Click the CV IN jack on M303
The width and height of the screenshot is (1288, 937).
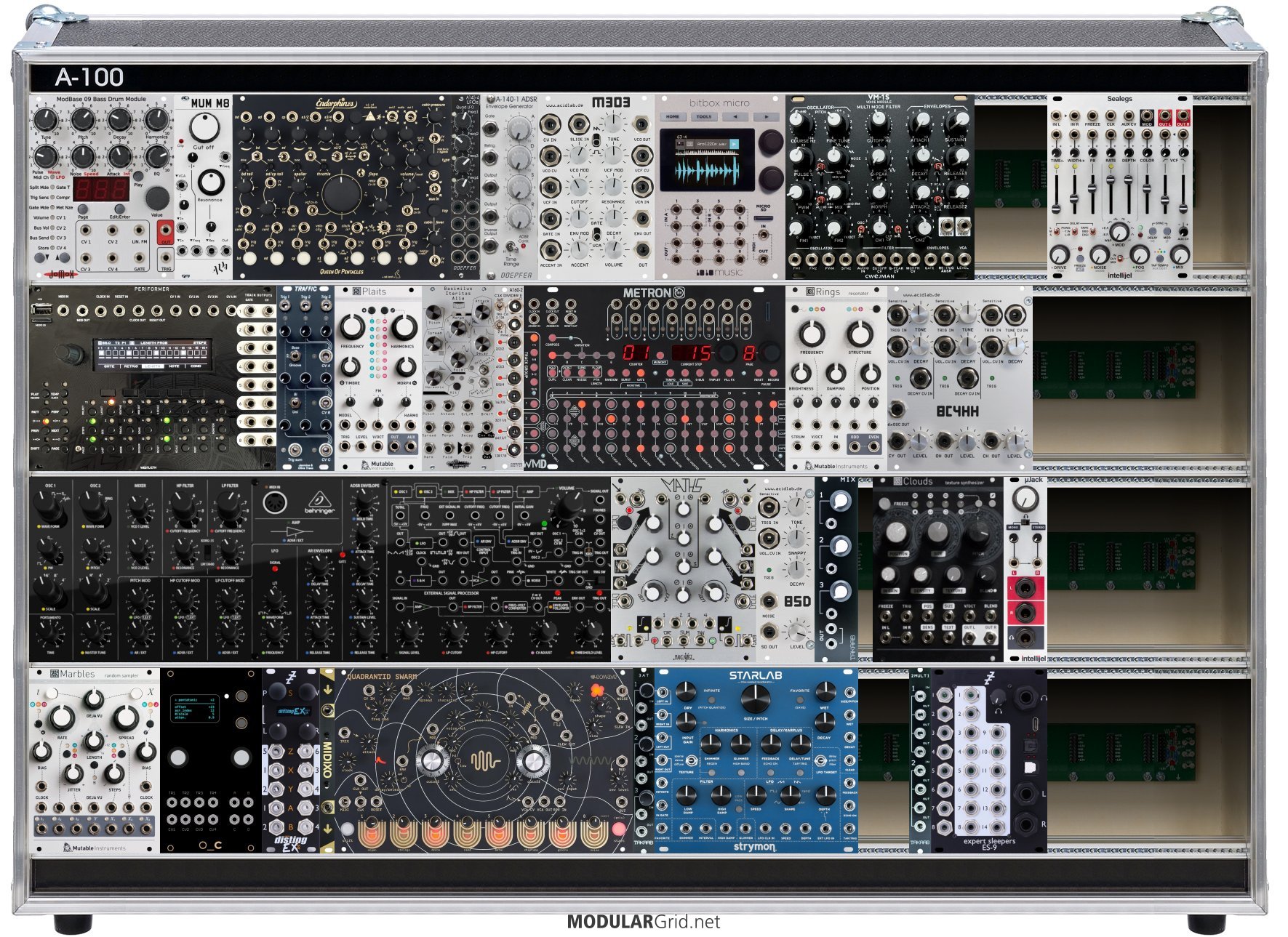pyautogui.click(x=551, y=123)
